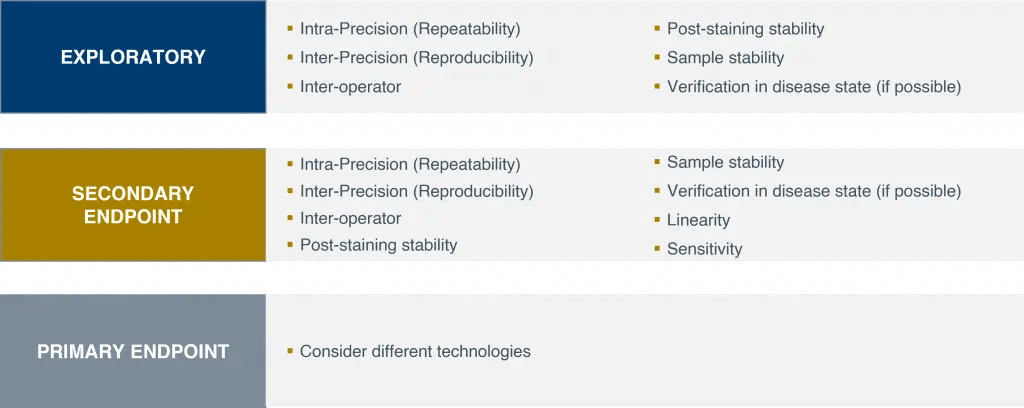Click Verification in disease state under Exploratory
The height and width of the screenshot is (408, 1024).
[813, 87]
